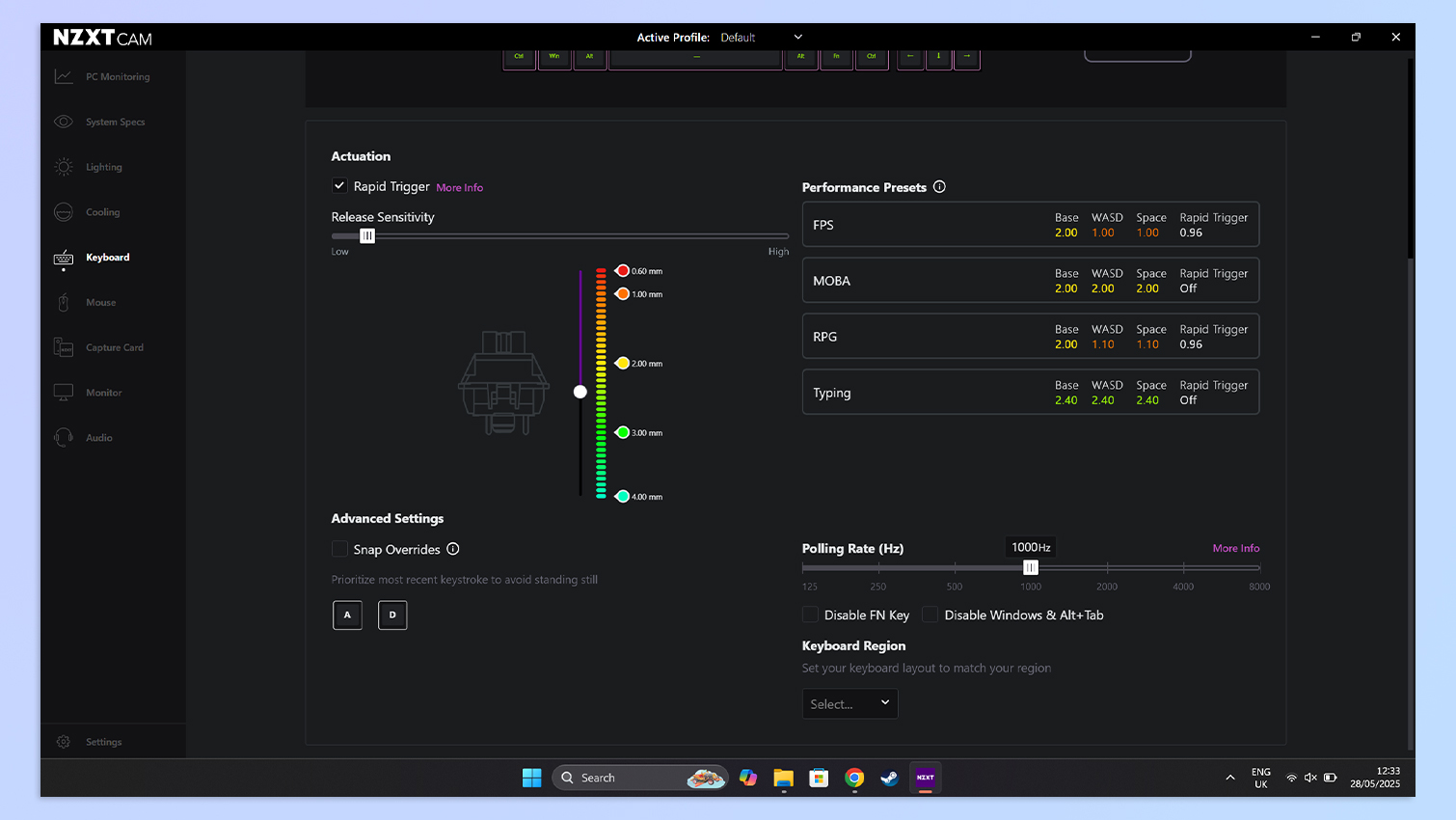Open Steam from the taskbar
Viewport: 1456px width, 820px height.
tap(889, 778)
